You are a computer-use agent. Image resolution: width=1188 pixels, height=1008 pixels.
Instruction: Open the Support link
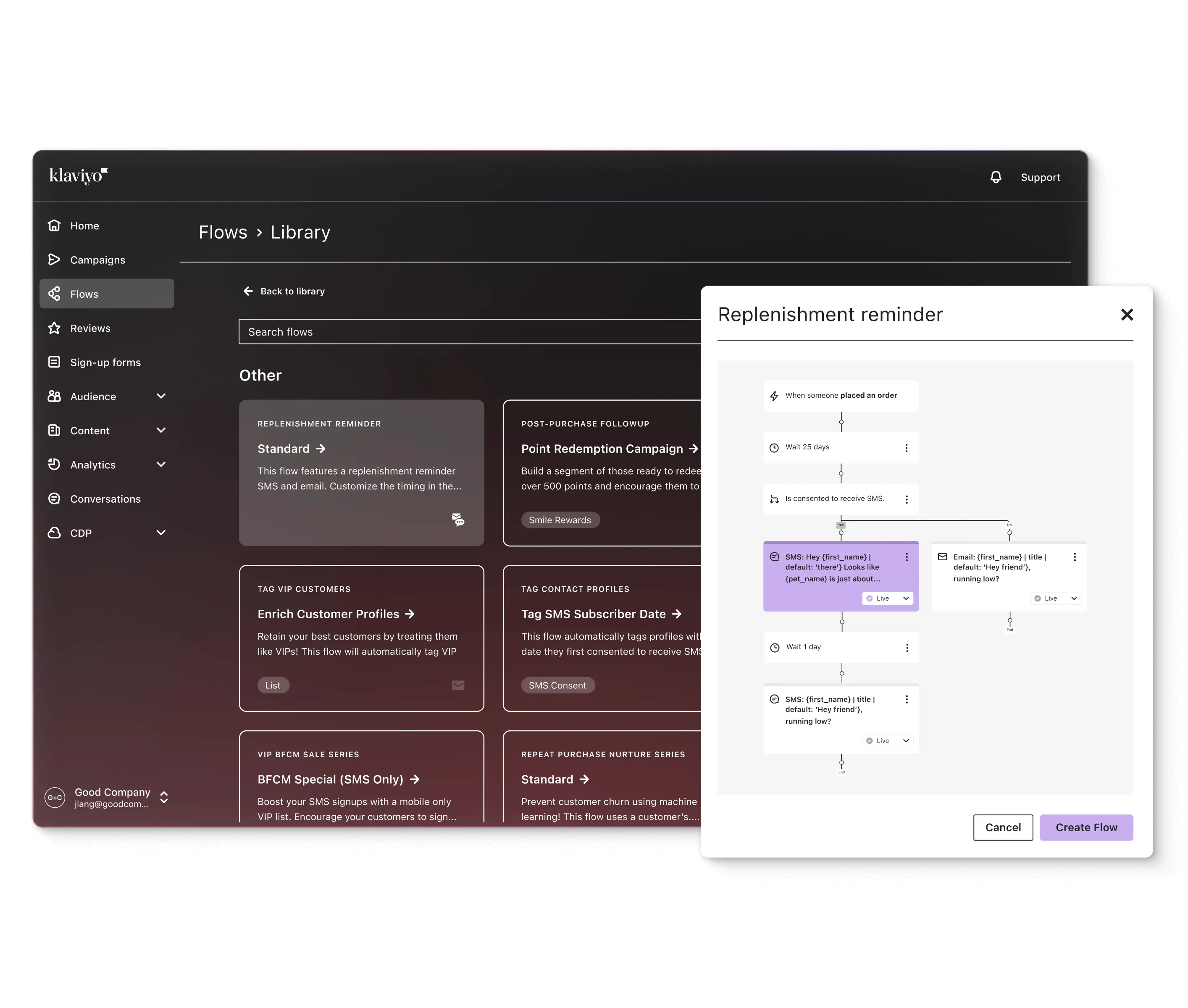pos(1040,177)
